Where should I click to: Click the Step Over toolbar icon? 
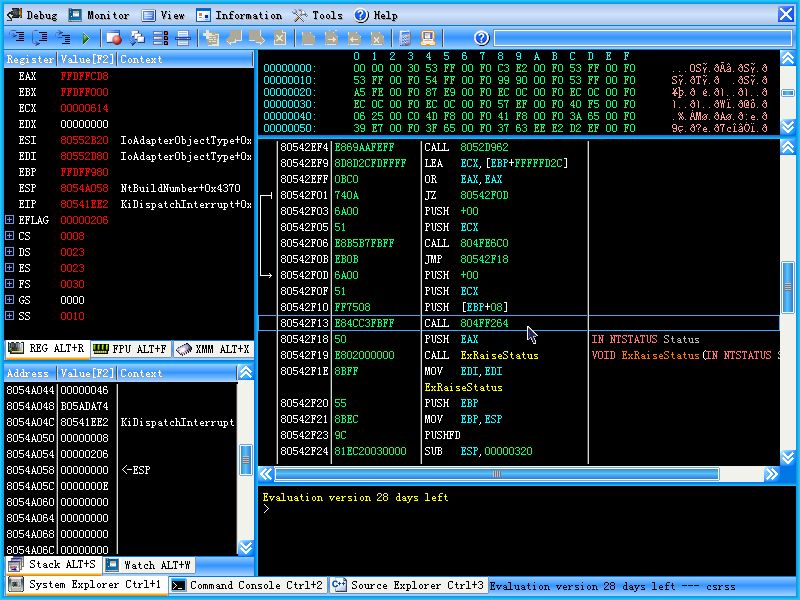tap(40, 37)
